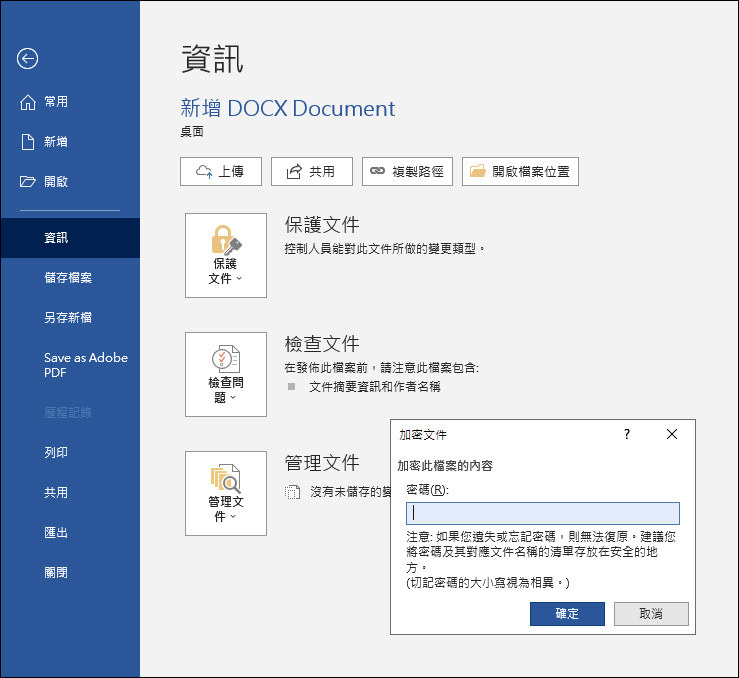Focus the 密碼 input field

coord(542,514)
